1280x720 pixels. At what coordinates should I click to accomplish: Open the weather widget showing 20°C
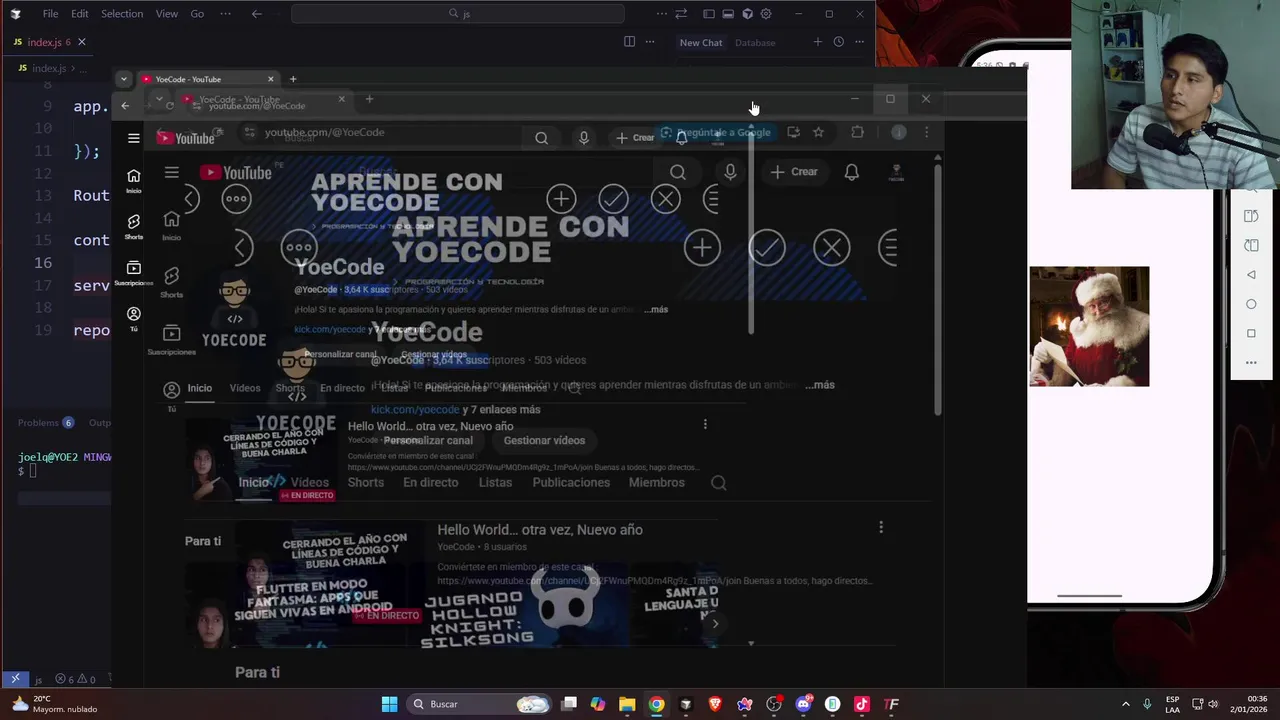(53, 704)
